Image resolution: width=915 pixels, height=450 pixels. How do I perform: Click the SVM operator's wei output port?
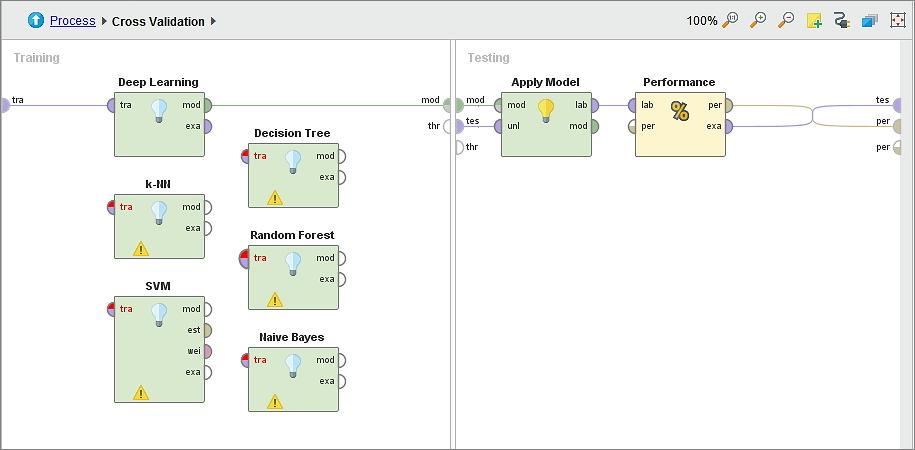pyautogui.click(x=207, y=351)
